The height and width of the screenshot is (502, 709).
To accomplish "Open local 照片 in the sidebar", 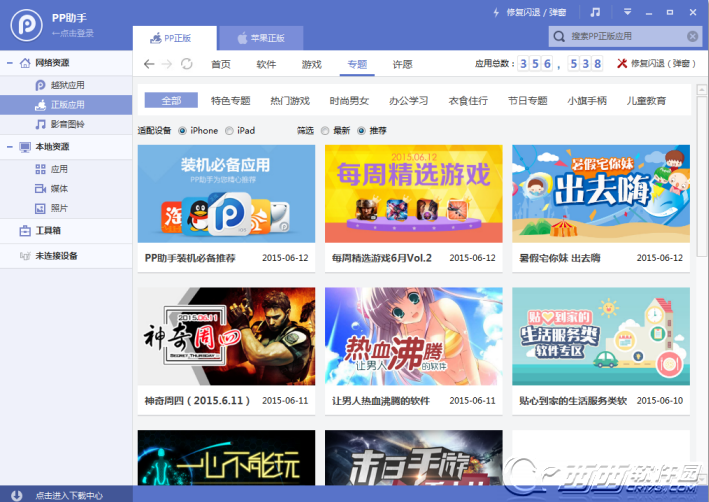I will (66, 208).
